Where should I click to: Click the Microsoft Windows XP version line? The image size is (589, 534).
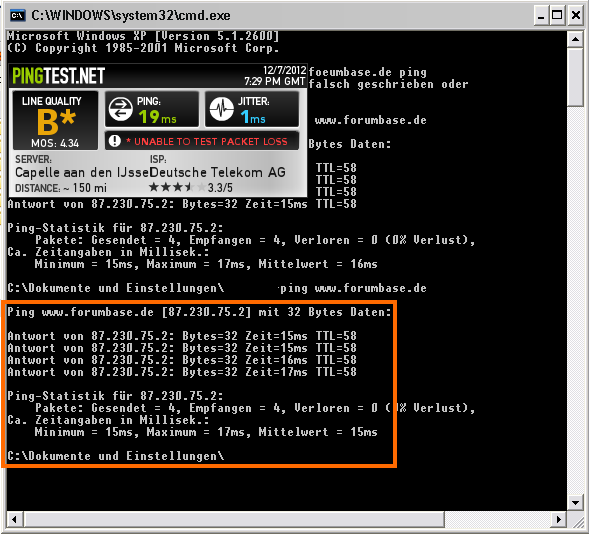[143, 36]
